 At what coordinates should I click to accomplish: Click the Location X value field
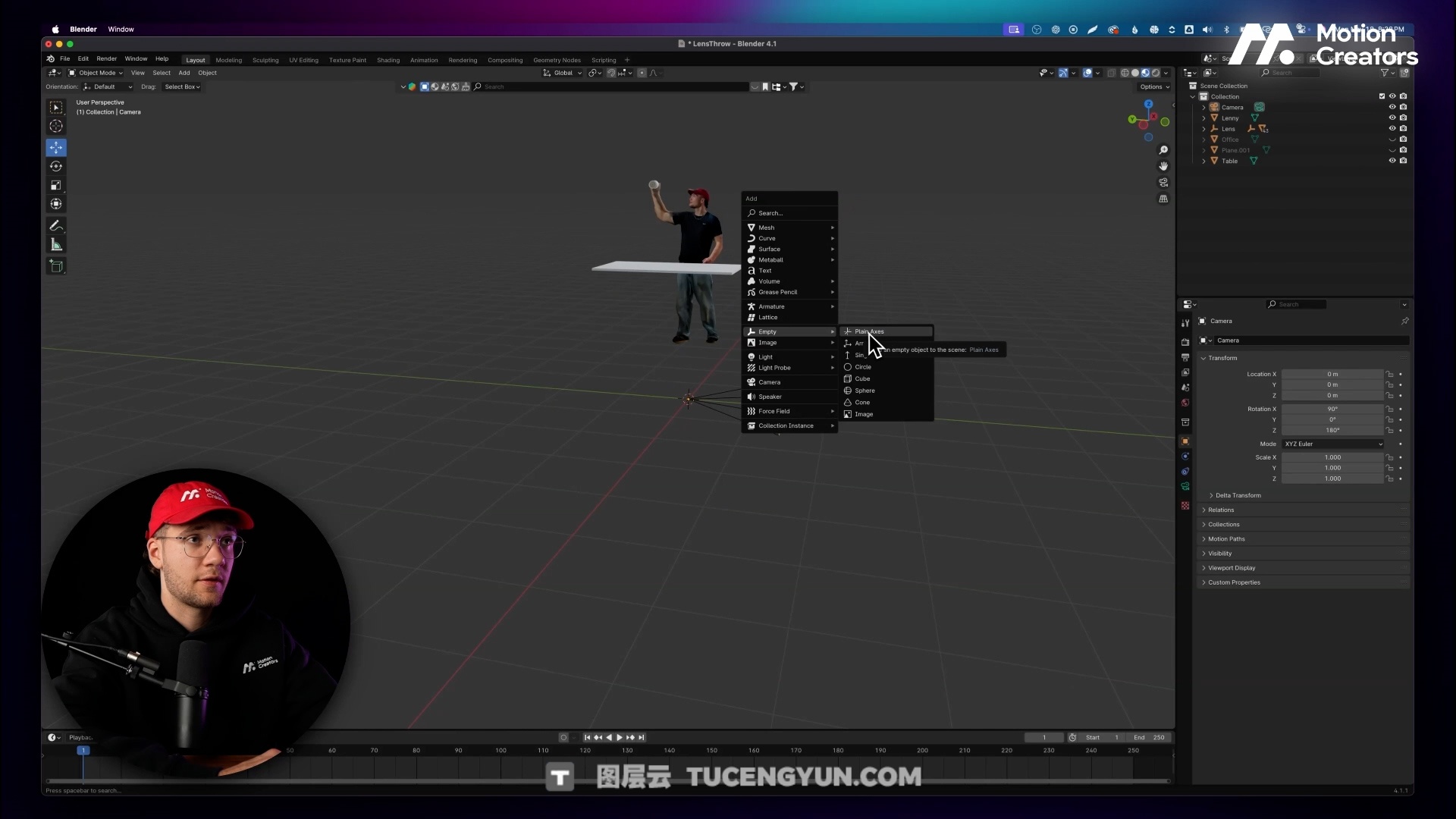click(1332, 374)
